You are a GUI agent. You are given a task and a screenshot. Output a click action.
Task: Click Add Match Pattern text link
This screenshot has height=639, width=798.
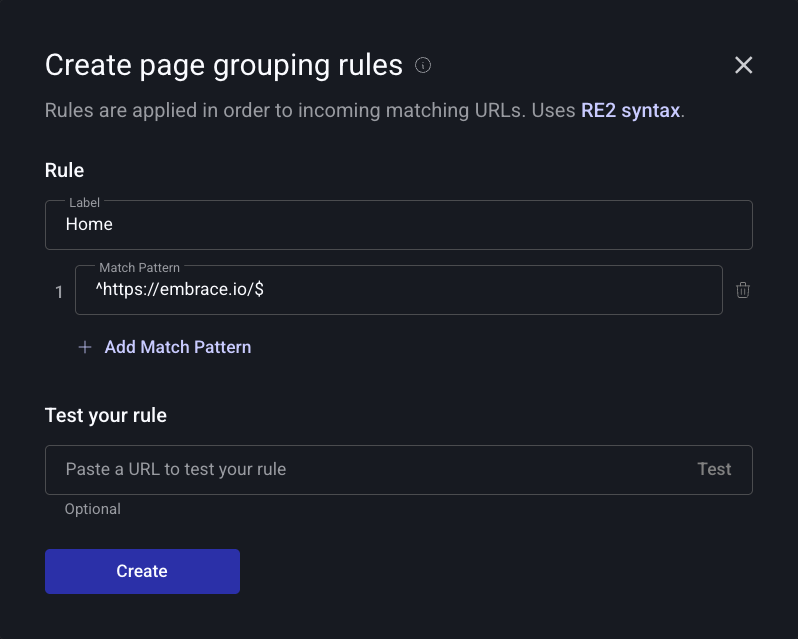click(x=178, y=347)
